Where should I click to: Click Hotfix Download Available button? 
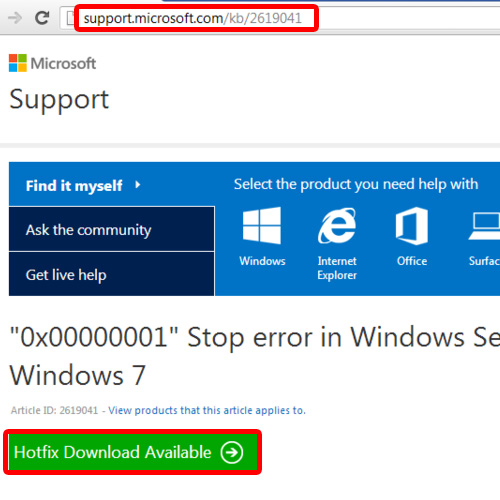pyautogui.click(x=132, y=452)
